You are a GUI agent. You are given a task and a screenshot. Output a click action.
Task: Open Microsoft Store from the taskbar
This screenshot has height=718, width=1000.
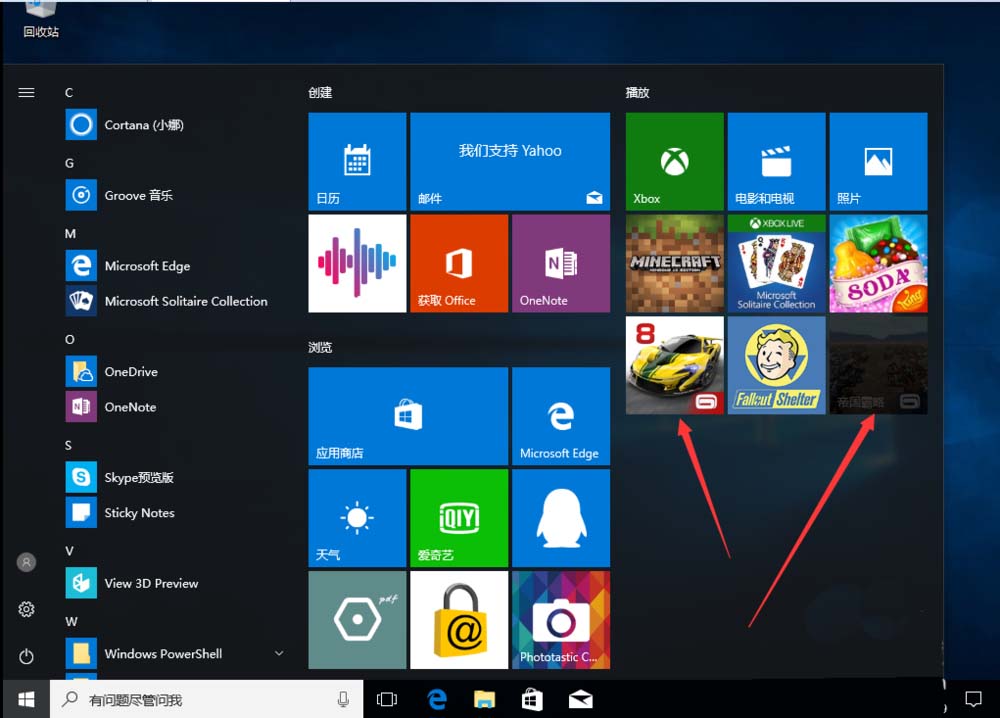point(531,698)
